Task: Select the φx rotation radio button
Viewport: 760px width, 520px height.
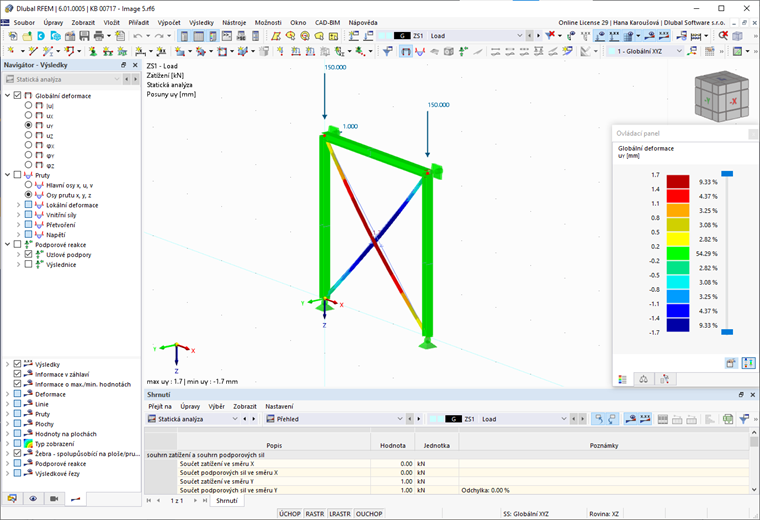Action: tap(28, 145)
